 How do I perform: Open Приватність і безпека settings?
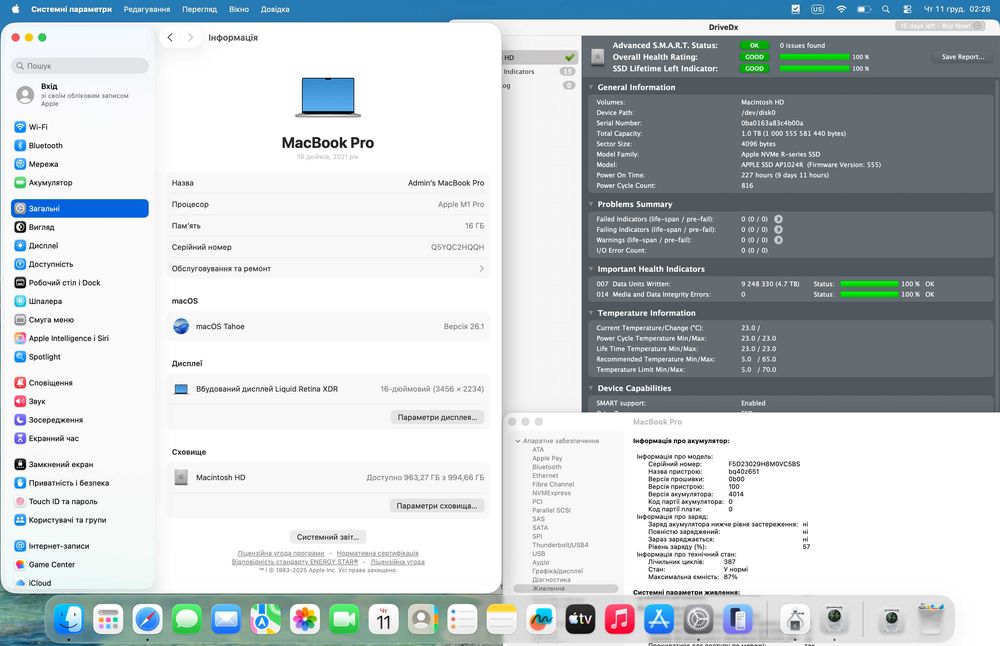[x=80, y=483]
